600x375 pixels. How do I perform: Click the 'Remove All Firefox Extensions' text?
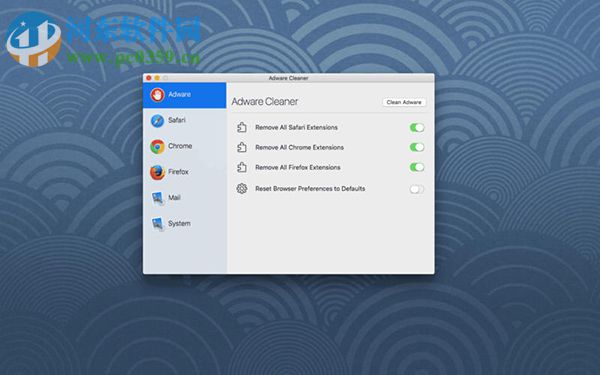click(x=298, y=167)
